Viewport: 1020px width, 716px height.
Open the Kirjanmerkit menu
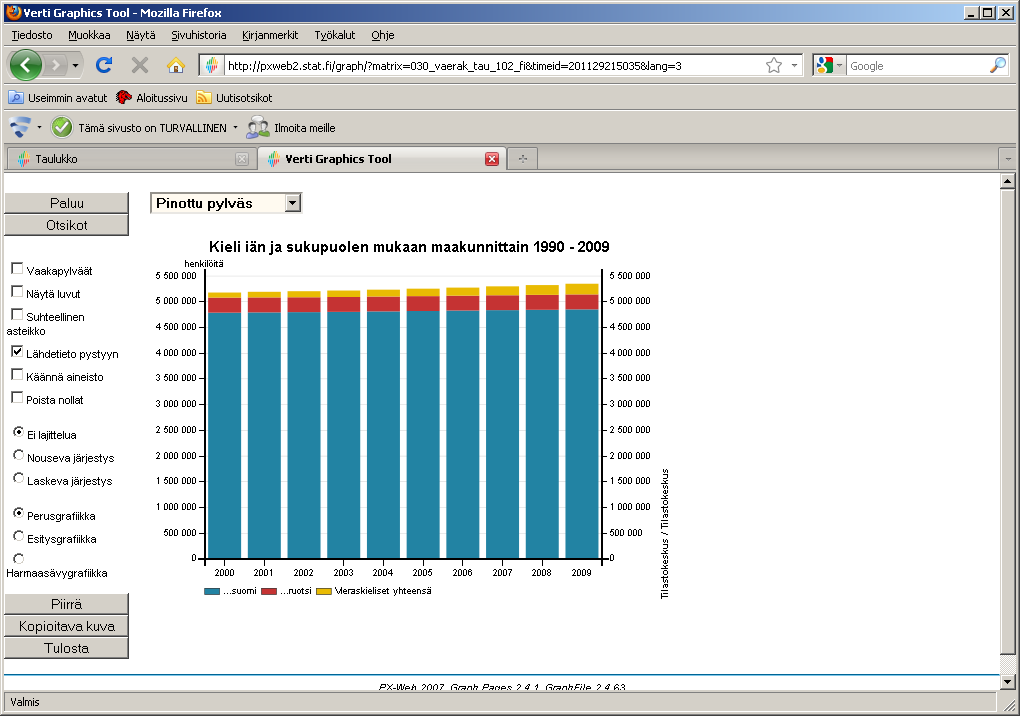point(270,35)
